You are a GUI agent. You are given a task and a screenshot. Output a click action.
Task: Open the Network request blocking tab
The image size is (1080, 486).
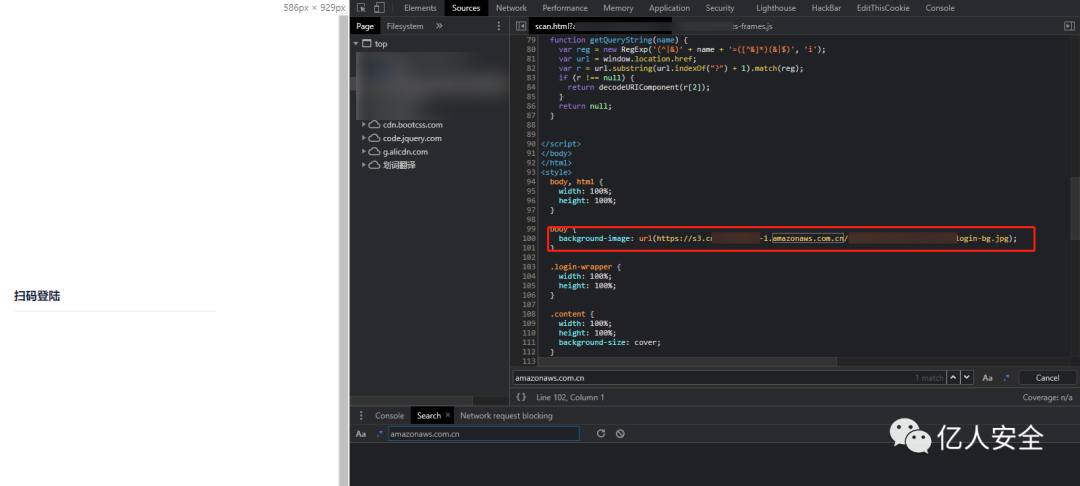(506, 416)
